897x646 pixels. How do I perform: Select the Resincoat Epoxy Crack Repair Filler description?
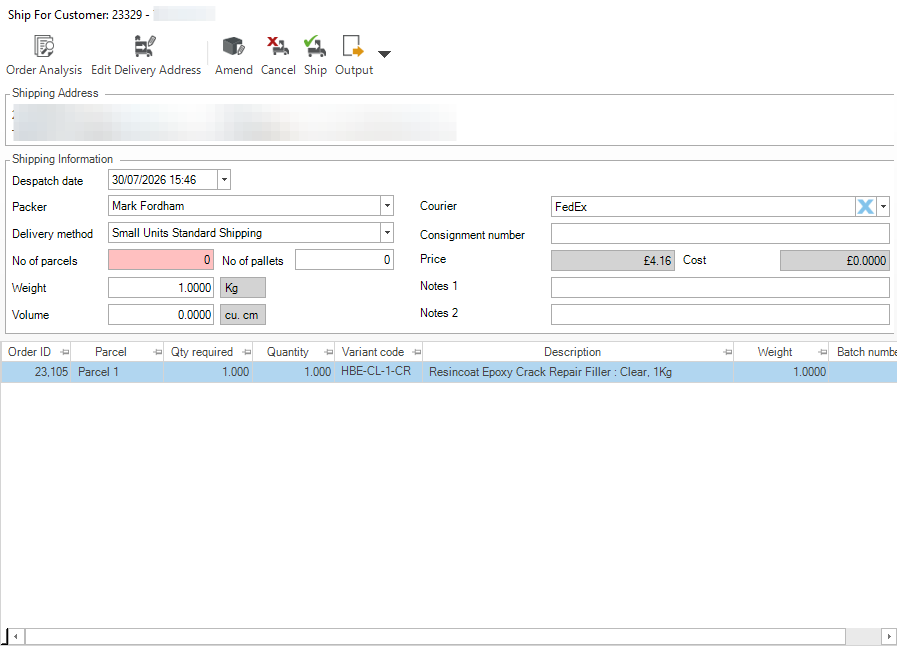pyautogui.click(x=578, y=372)
